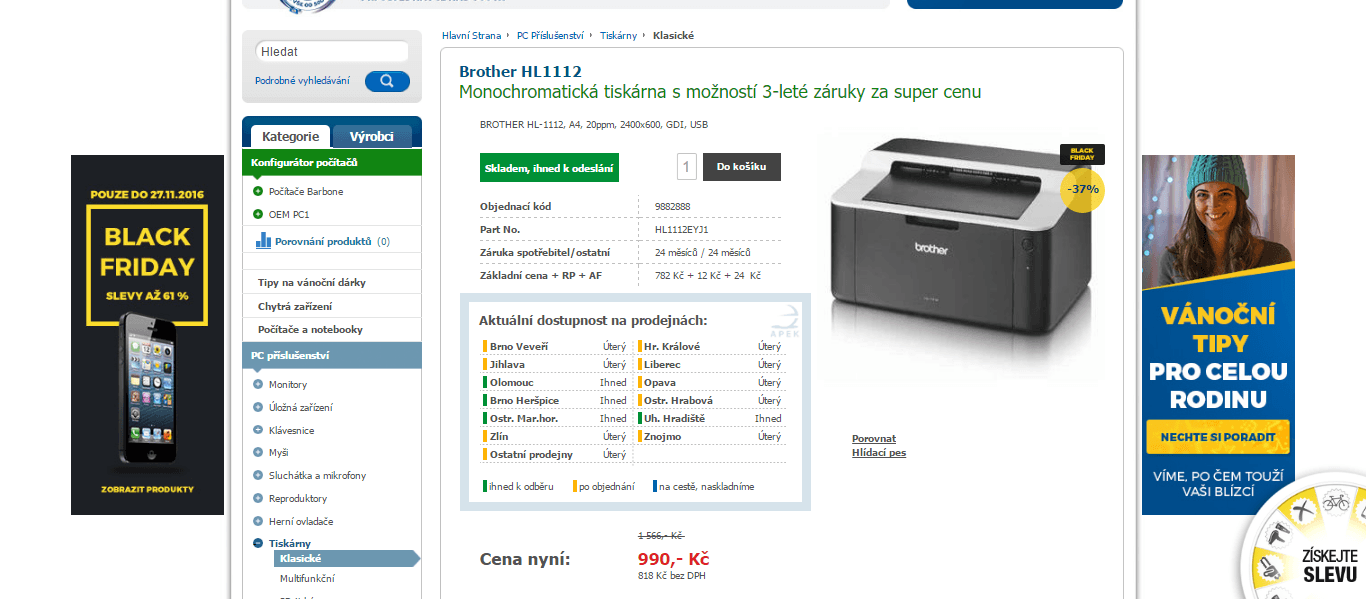This screenshot has width=1366, height=599.
Task: Expand Počítače Barbone green plus icon
Action: (258, 191)
